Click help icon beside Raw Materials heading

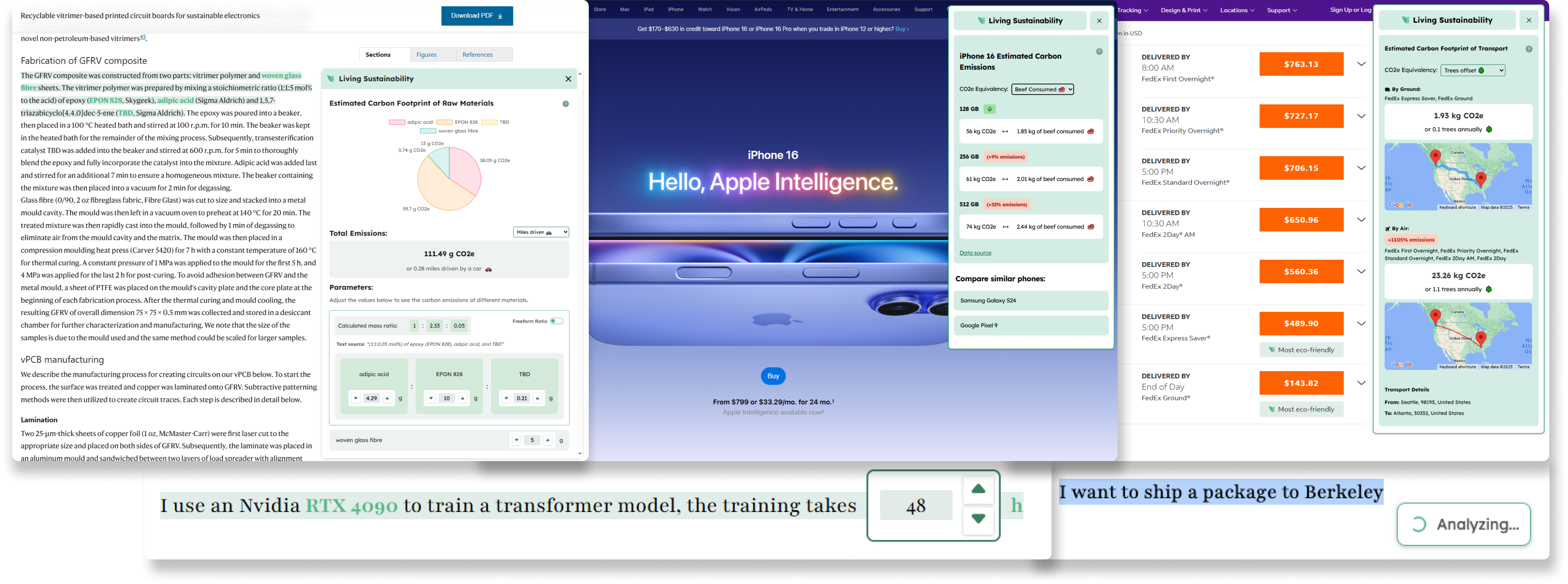(565, 104)
